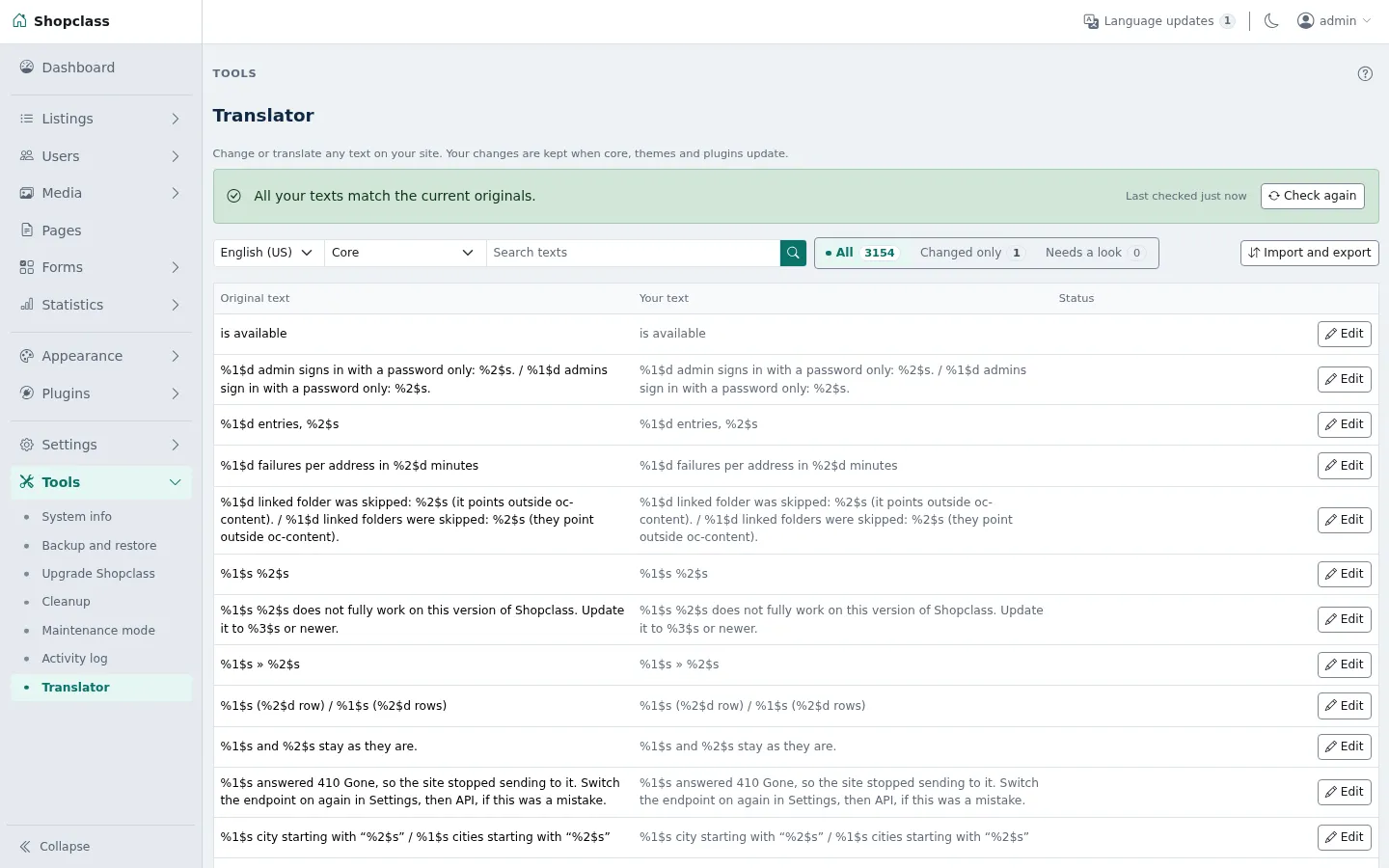Collapse the sidebar
1389x868 pixels.
55,847
